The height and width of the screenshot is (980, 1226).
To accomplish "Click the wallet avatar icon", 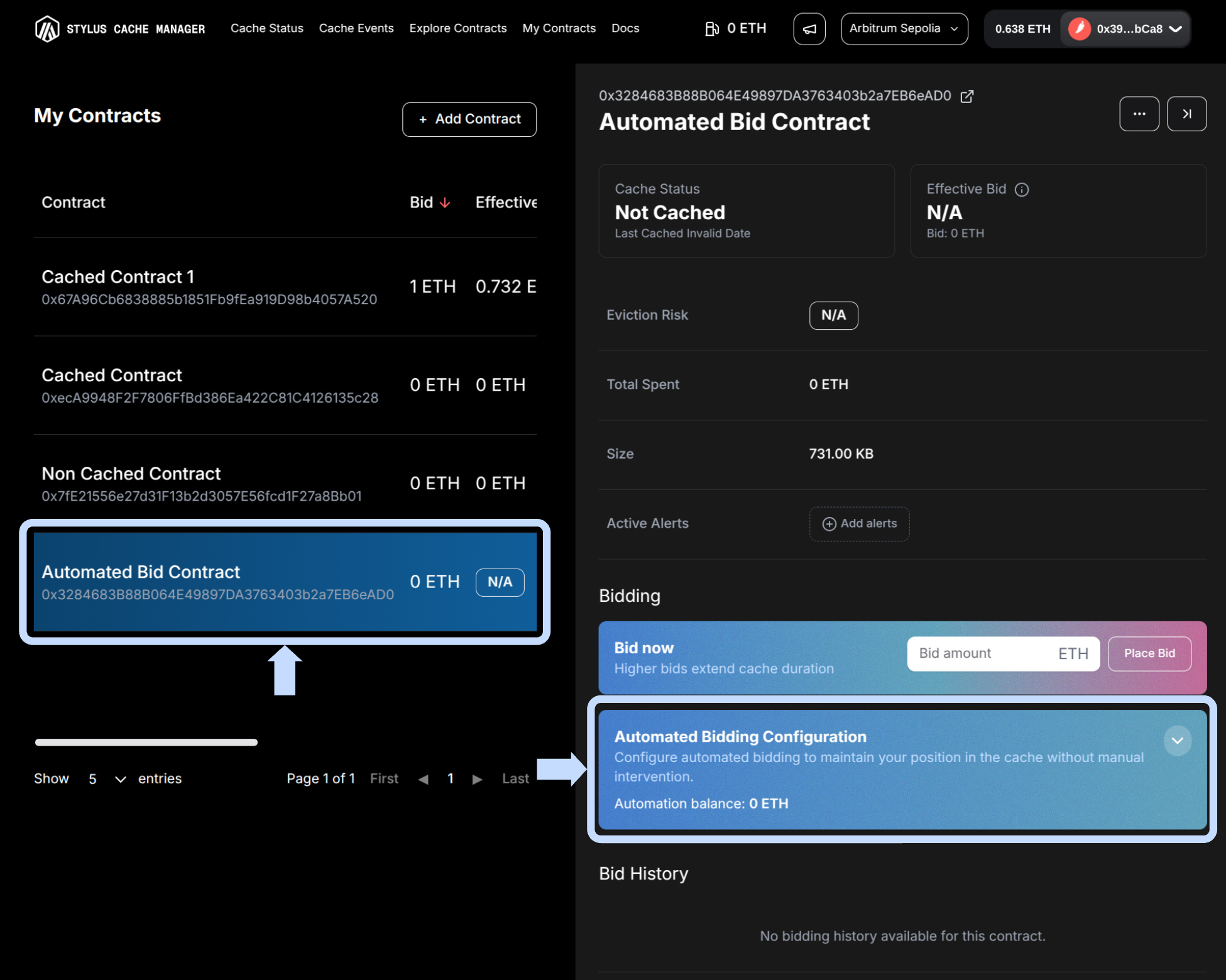I will tap(1080, 29).
